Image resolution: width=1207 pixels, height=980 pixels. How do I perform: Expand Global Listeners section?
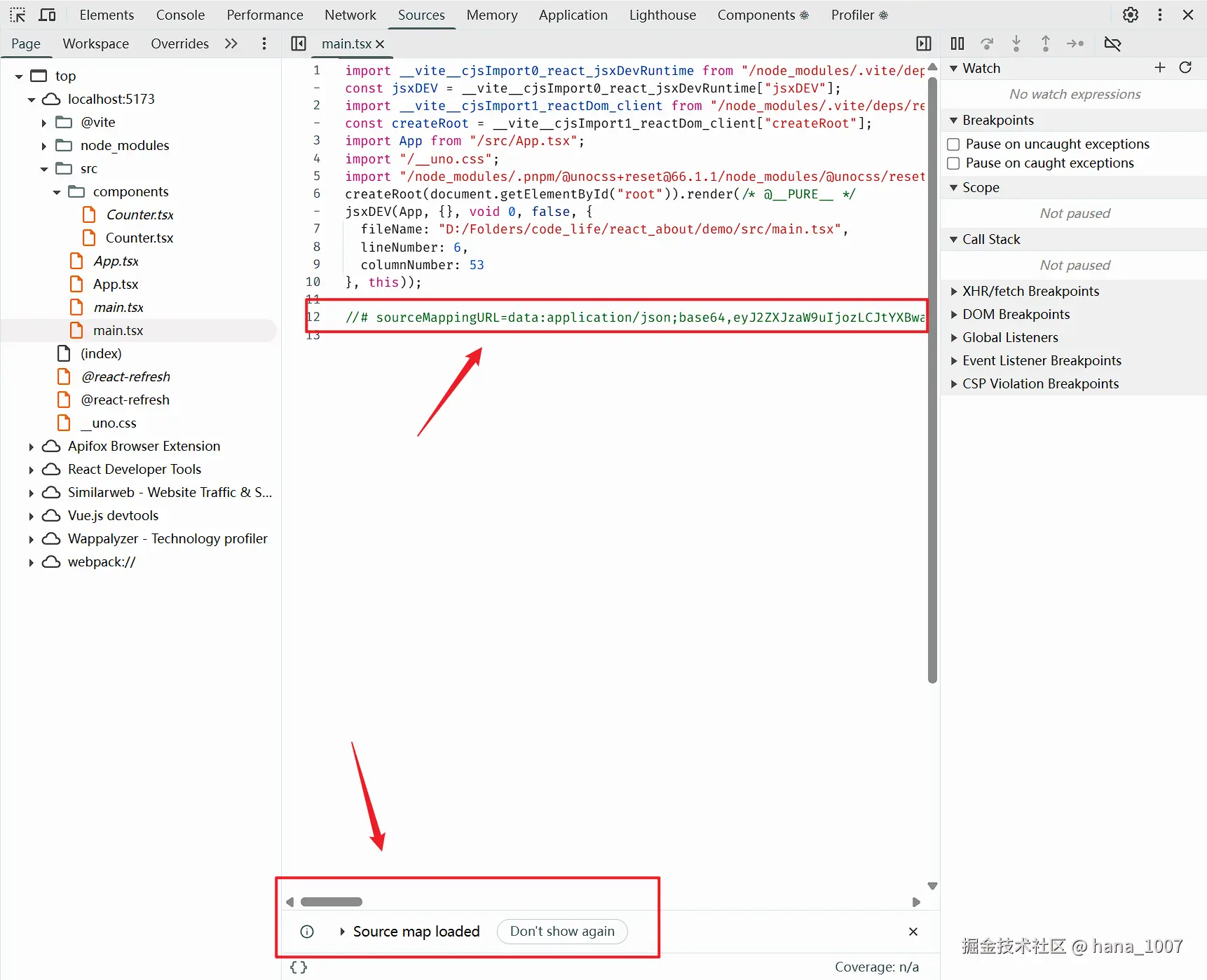[953, 337]
